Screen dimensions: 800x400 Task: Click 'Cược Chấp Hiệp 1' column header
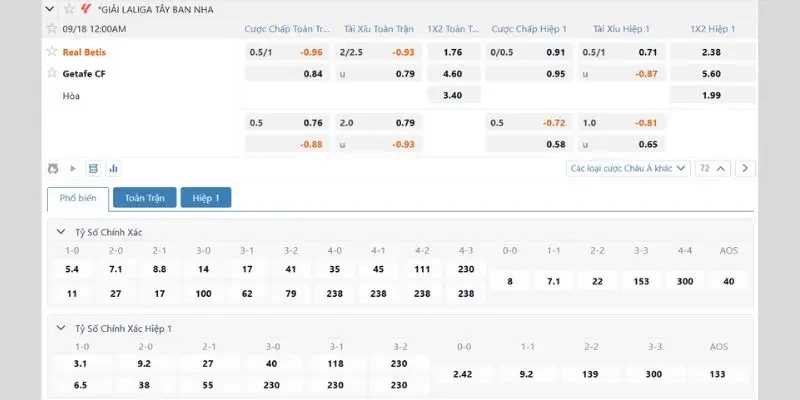(529, 29)
